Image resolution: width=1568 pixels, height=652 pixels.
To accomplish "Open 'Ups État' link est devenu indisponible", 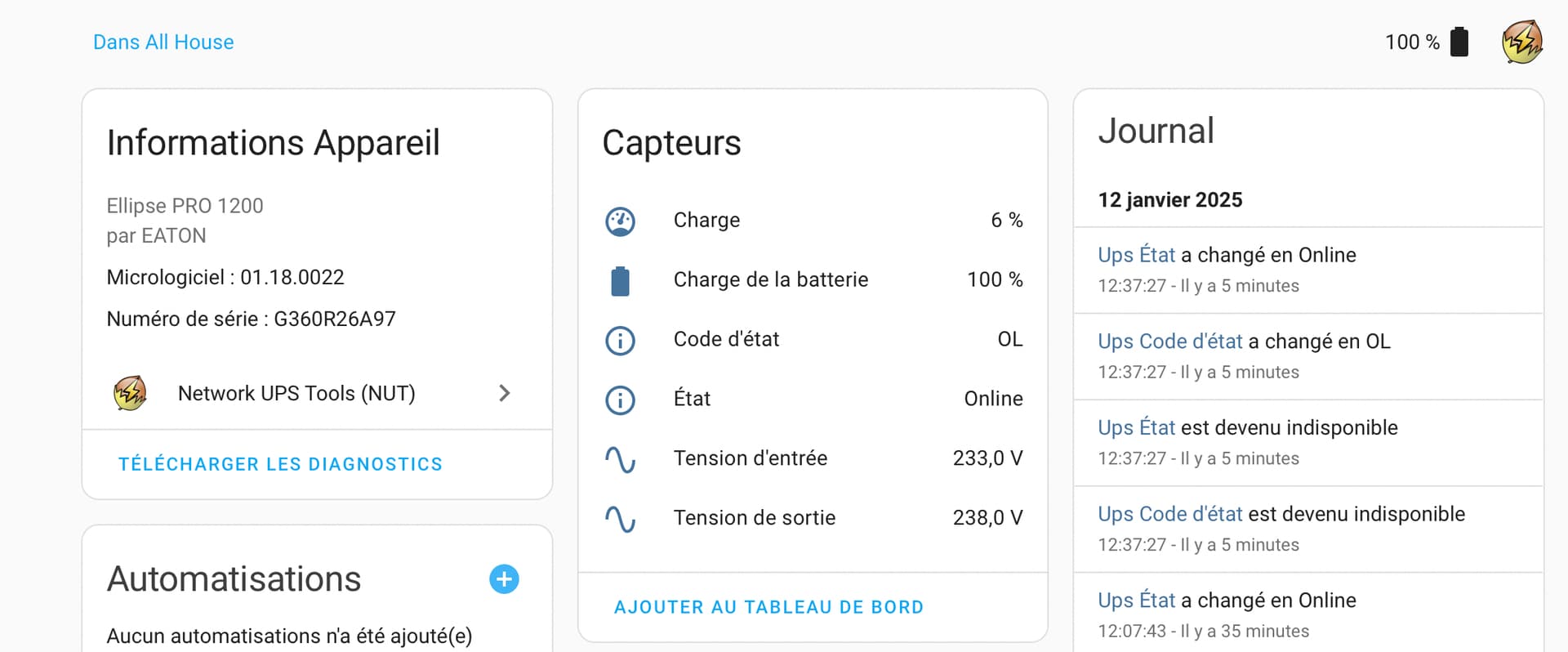I will [1136, 427].
